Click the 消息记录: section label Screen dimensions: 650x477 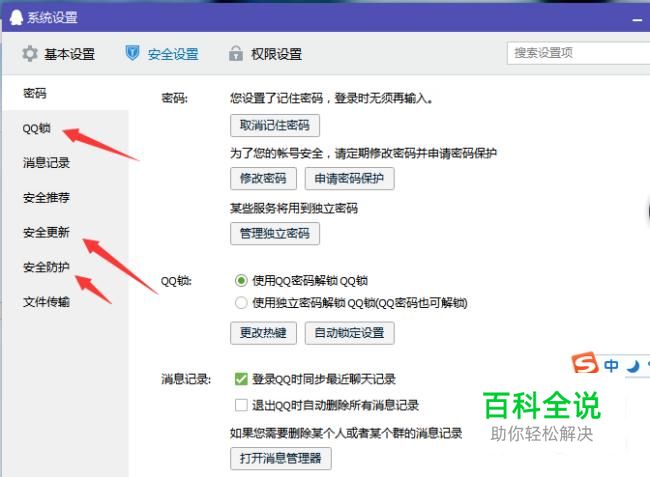186,379
